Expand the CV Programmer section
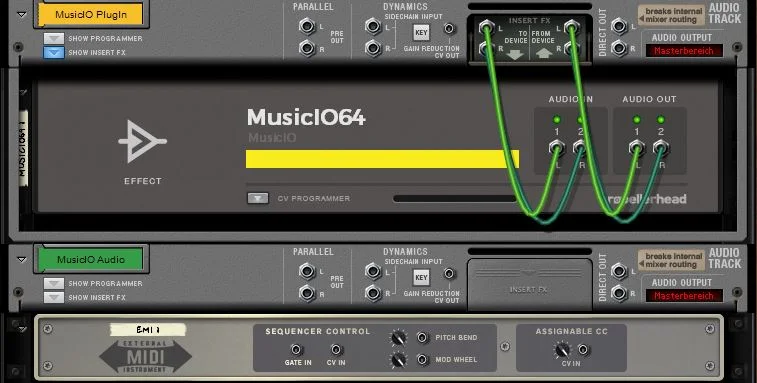 (x=258, y=199)
